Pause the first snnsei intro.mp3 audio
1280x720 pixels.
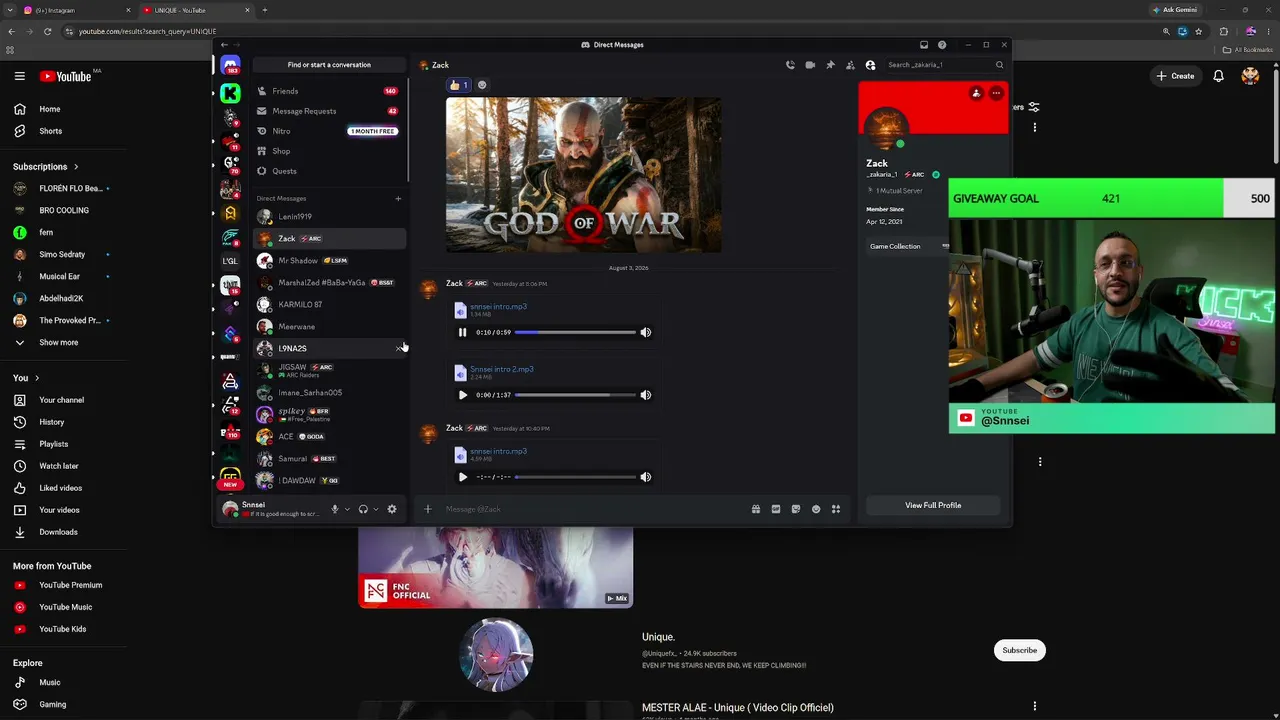point(462,332)
